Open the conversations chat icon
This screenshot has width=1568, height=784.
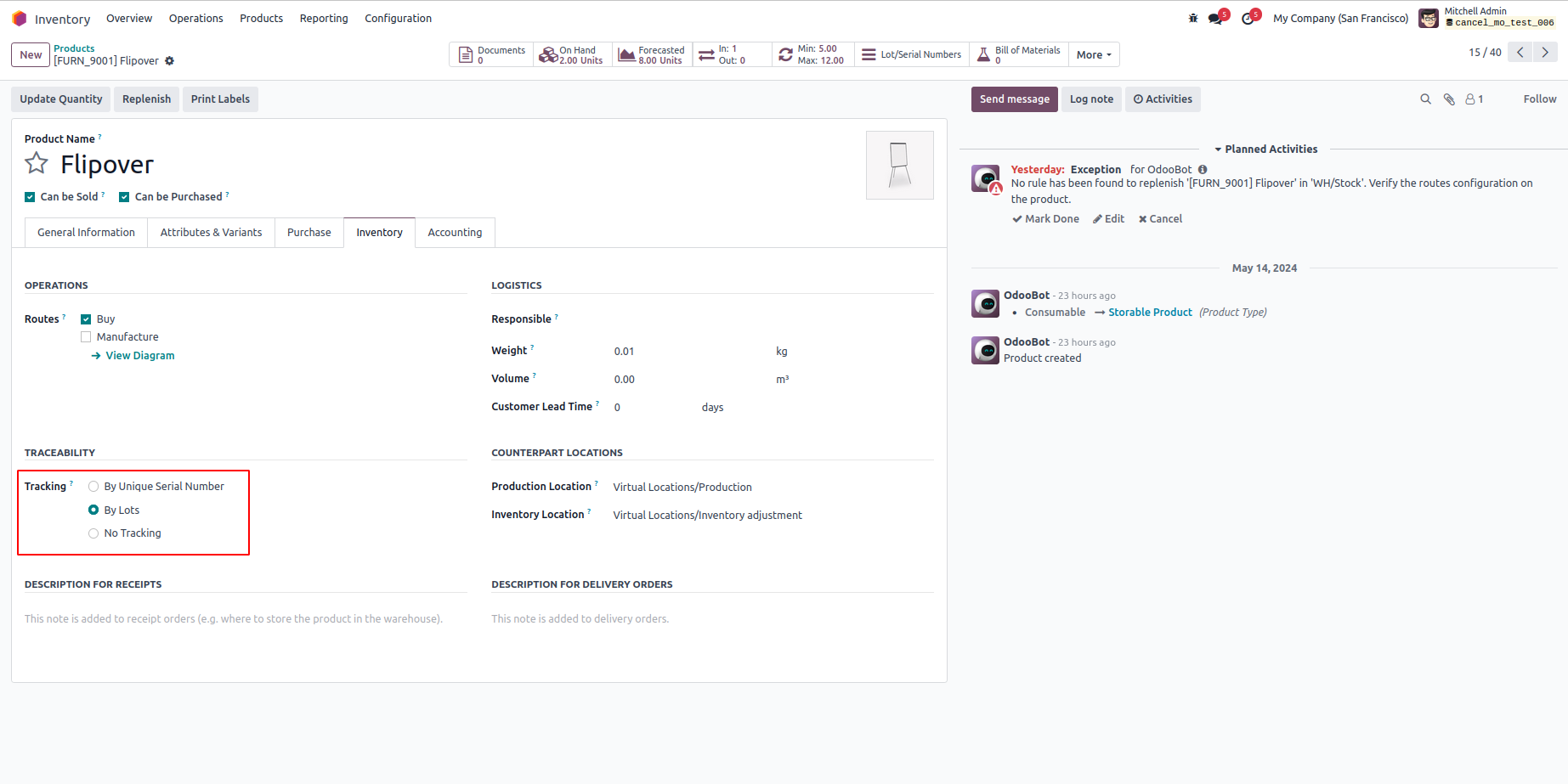click(x=1215, y=19)
